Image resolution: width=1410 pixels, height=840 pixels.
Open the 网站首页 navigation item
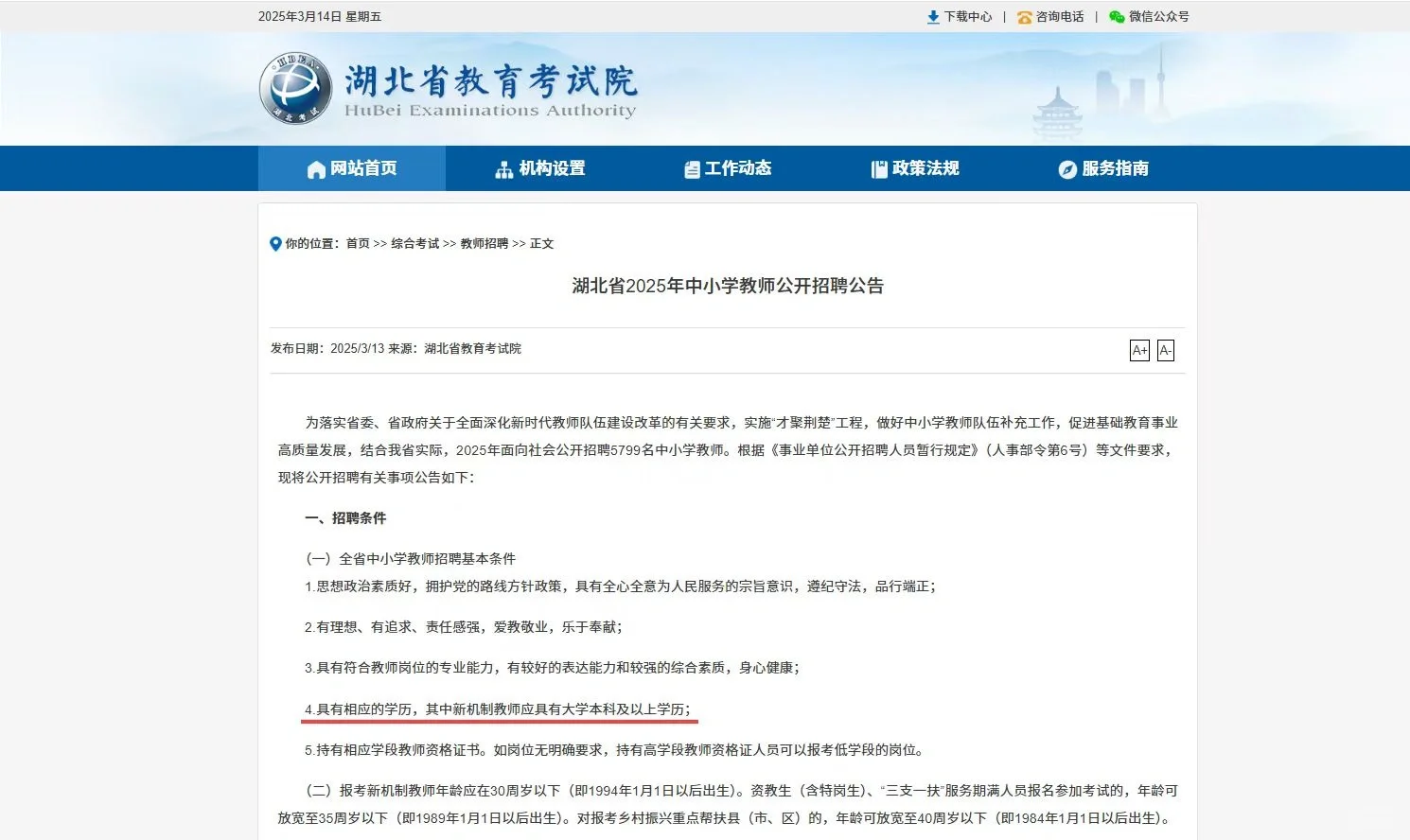363,168
